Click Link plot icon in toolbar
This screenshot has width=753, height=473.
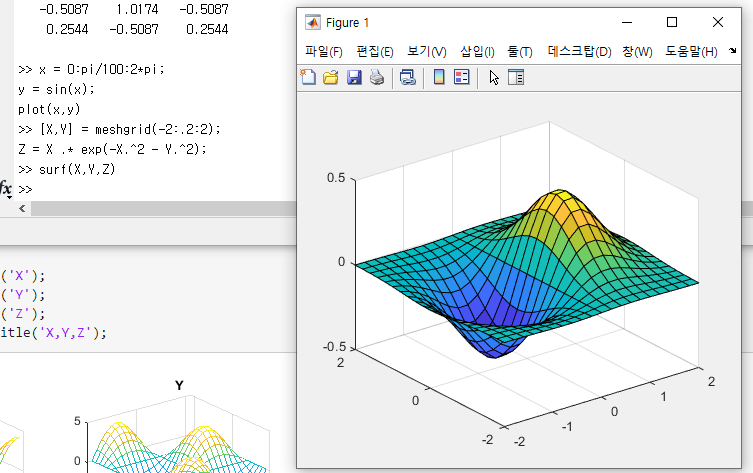pos(408,77)
